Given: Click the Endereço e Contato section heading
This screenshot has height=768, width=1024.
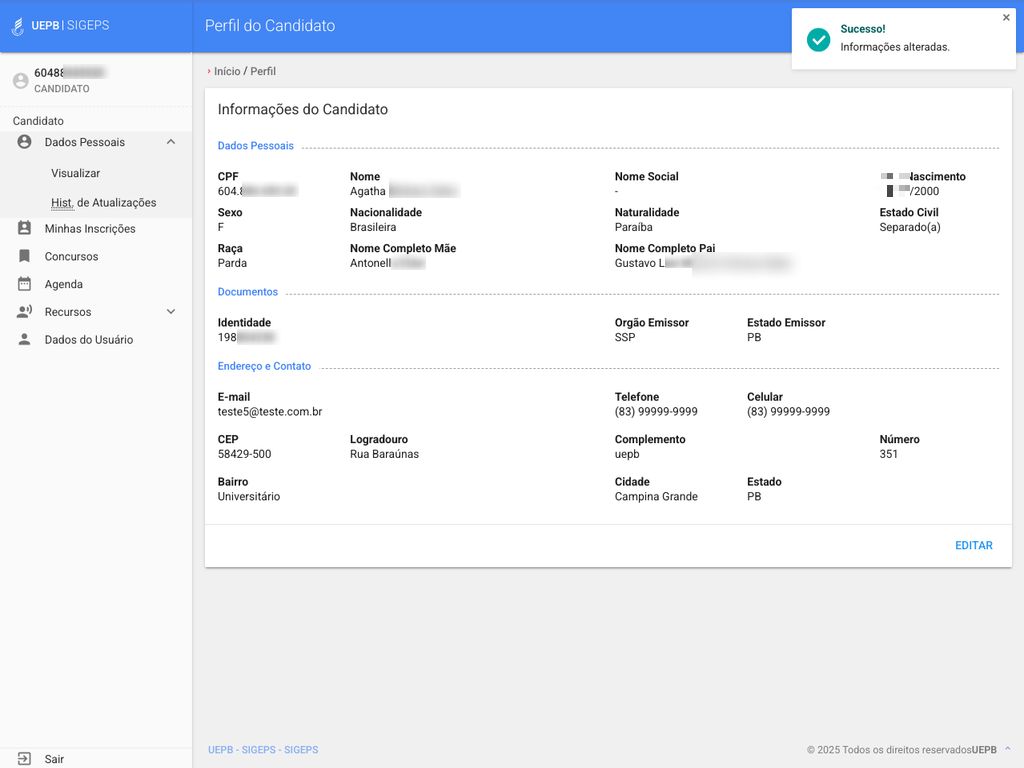Looking at the screenshot, I should click(264, 366).
